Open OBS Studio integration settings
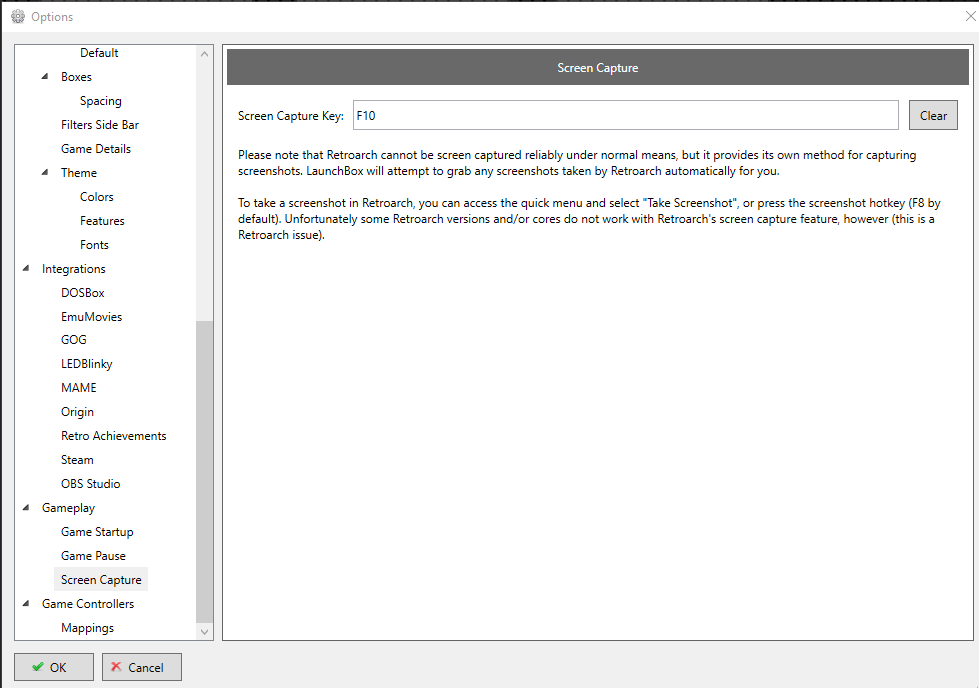Screen dimensions: 979x688 [91, 484]
